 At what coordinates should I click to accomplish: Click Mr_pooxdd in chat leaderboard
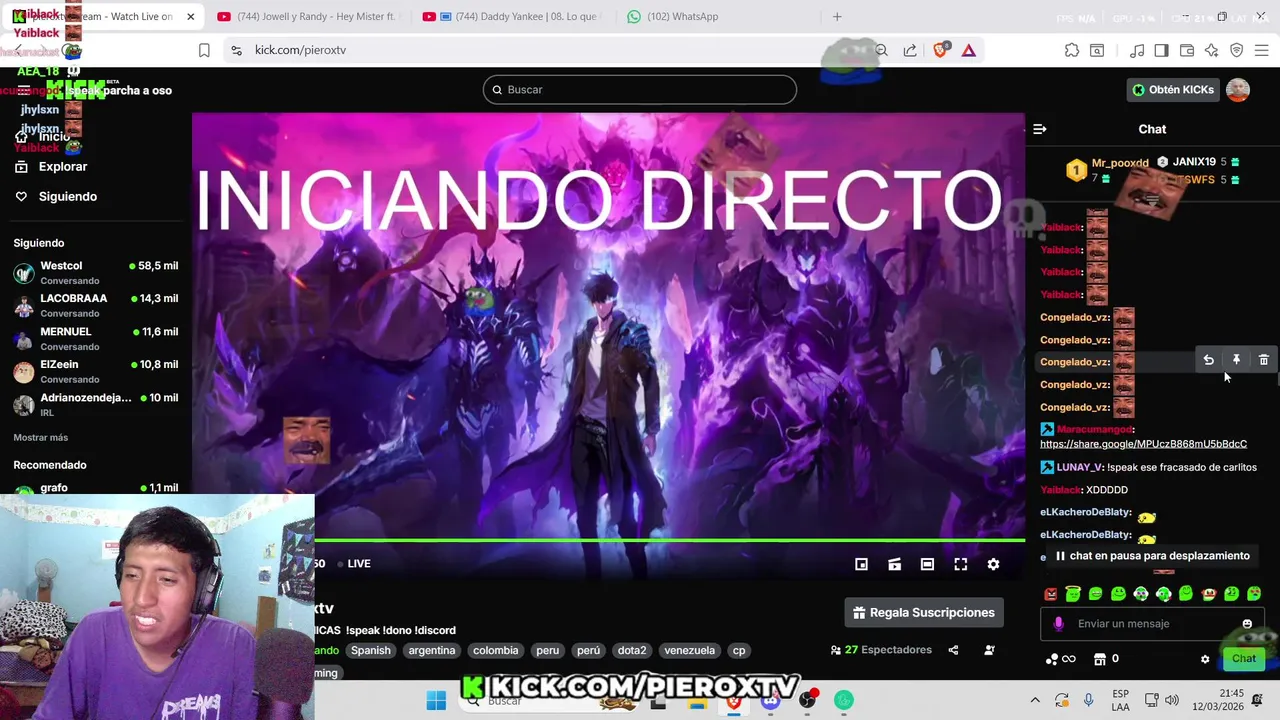pyautogui.click(x=1120, y=163)
